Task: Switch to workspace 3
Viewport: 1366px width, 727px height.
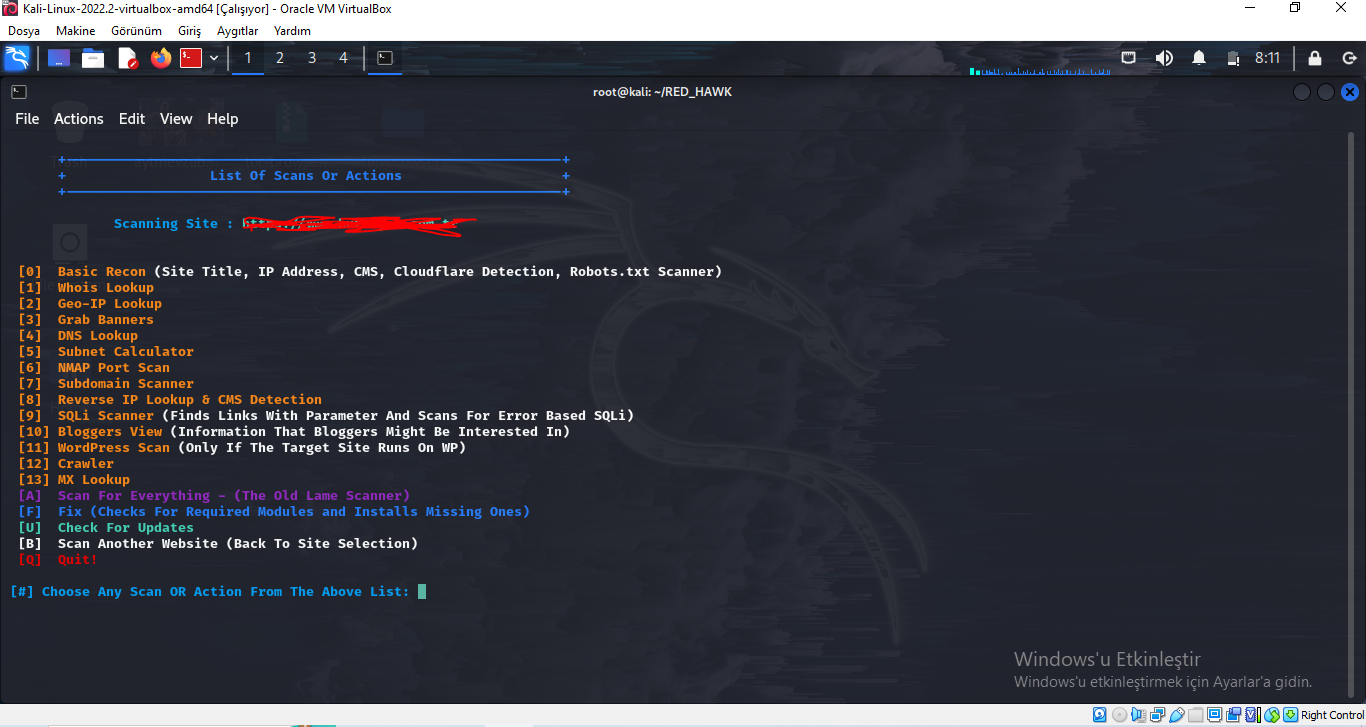Action: (312, 58)
